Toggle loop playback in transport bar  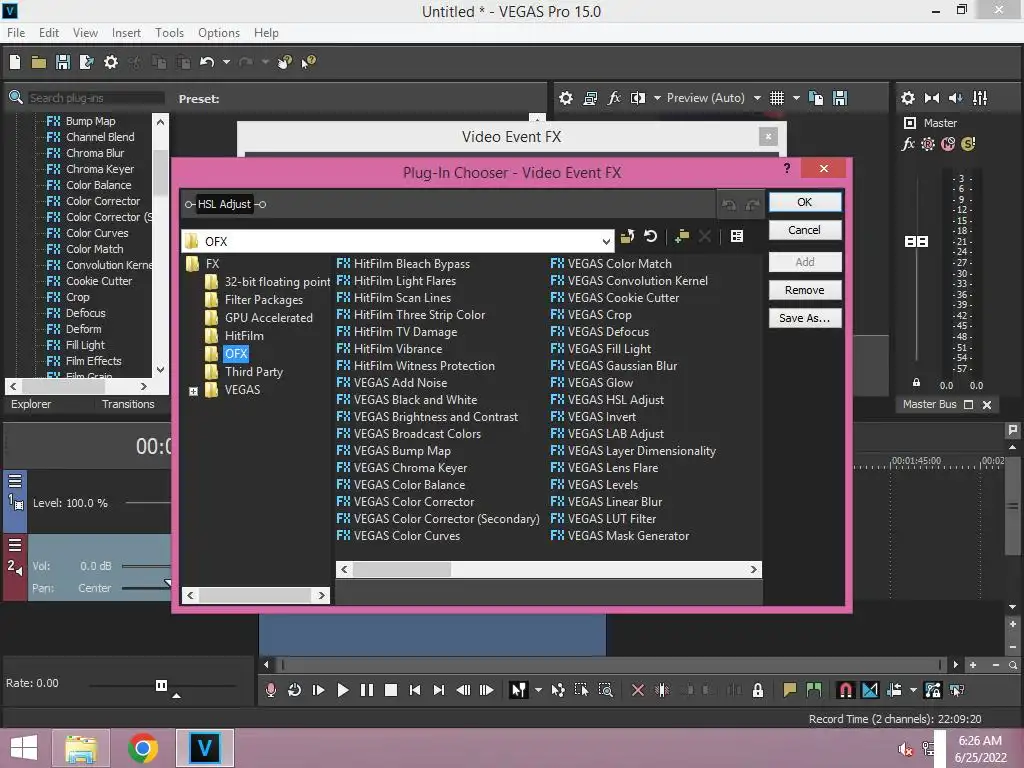click(x=295, y=690)
